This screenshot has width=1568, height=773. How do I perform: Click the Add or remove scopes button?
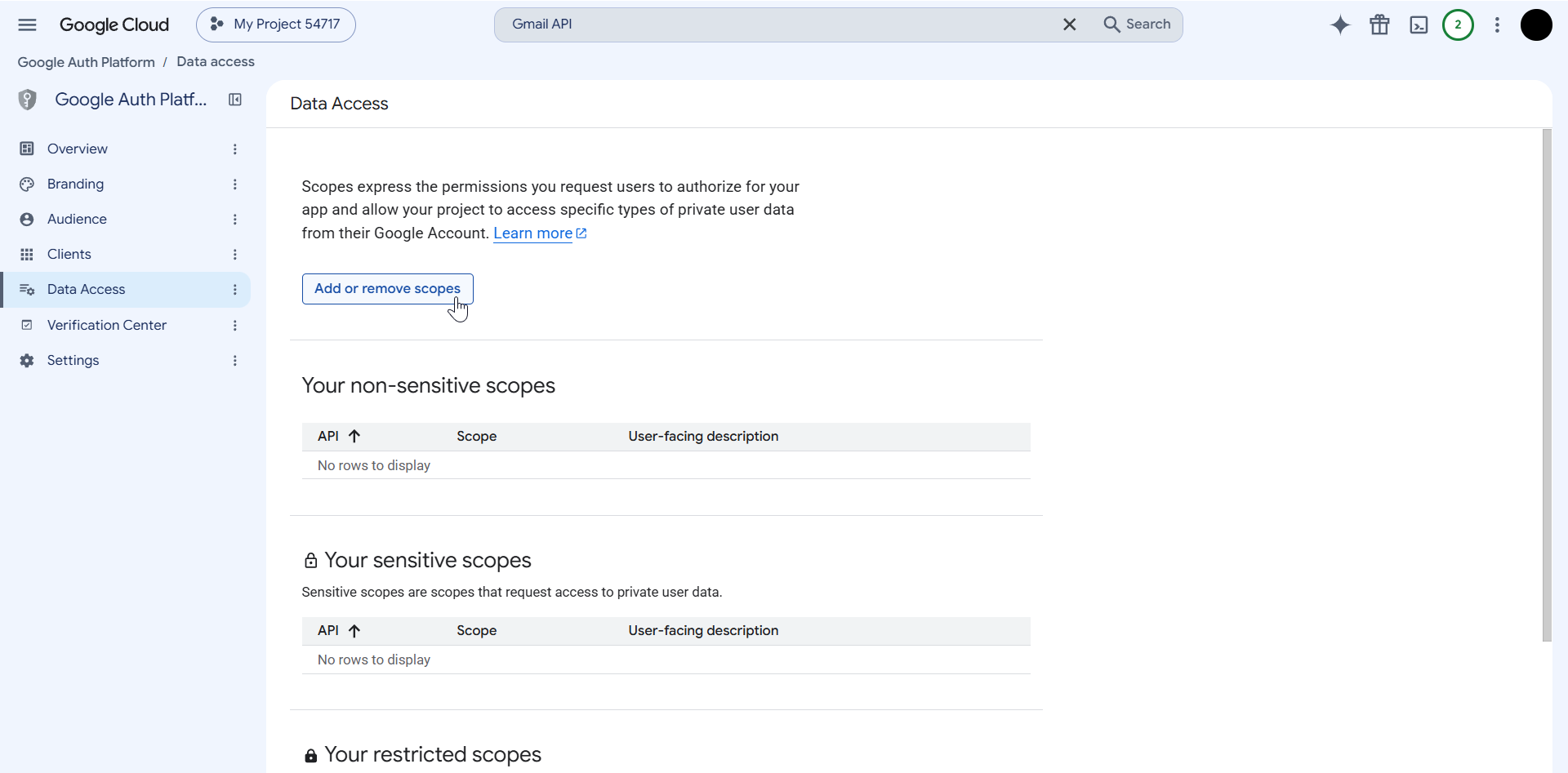387,288
